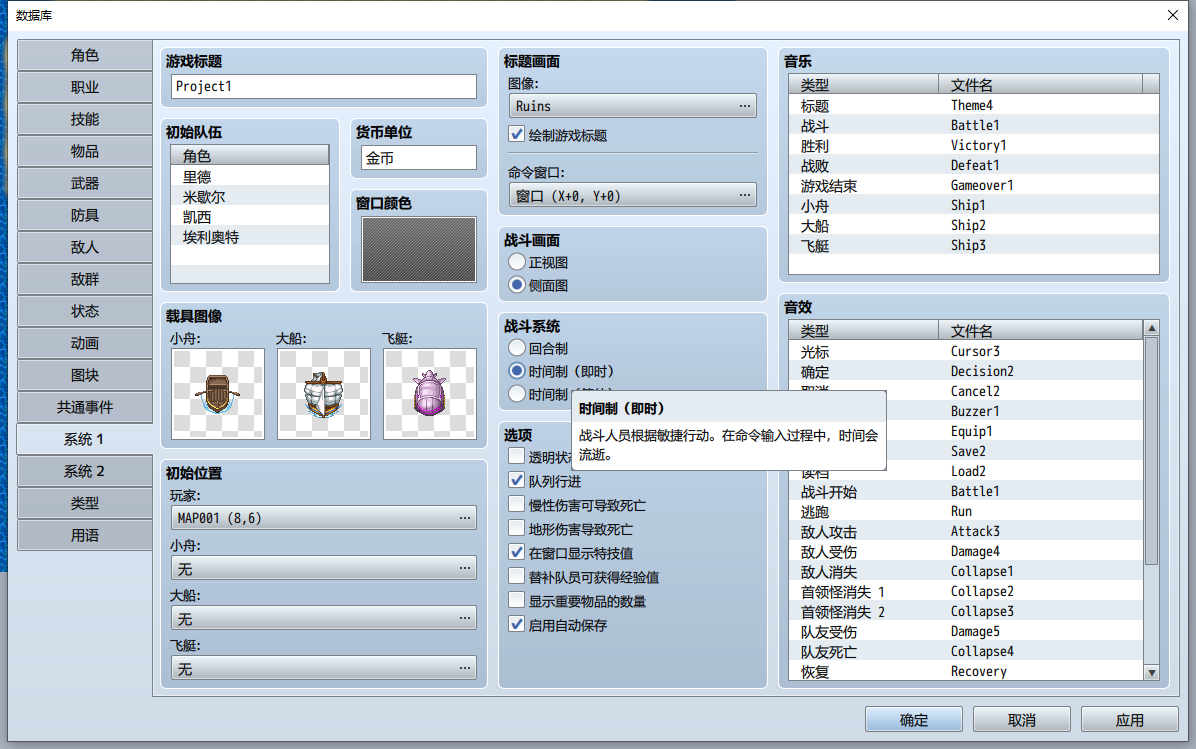1196x749 pixels.
Task: Open the 大船 start position selector
Action: pyautogui.click(x=324, y=618)
